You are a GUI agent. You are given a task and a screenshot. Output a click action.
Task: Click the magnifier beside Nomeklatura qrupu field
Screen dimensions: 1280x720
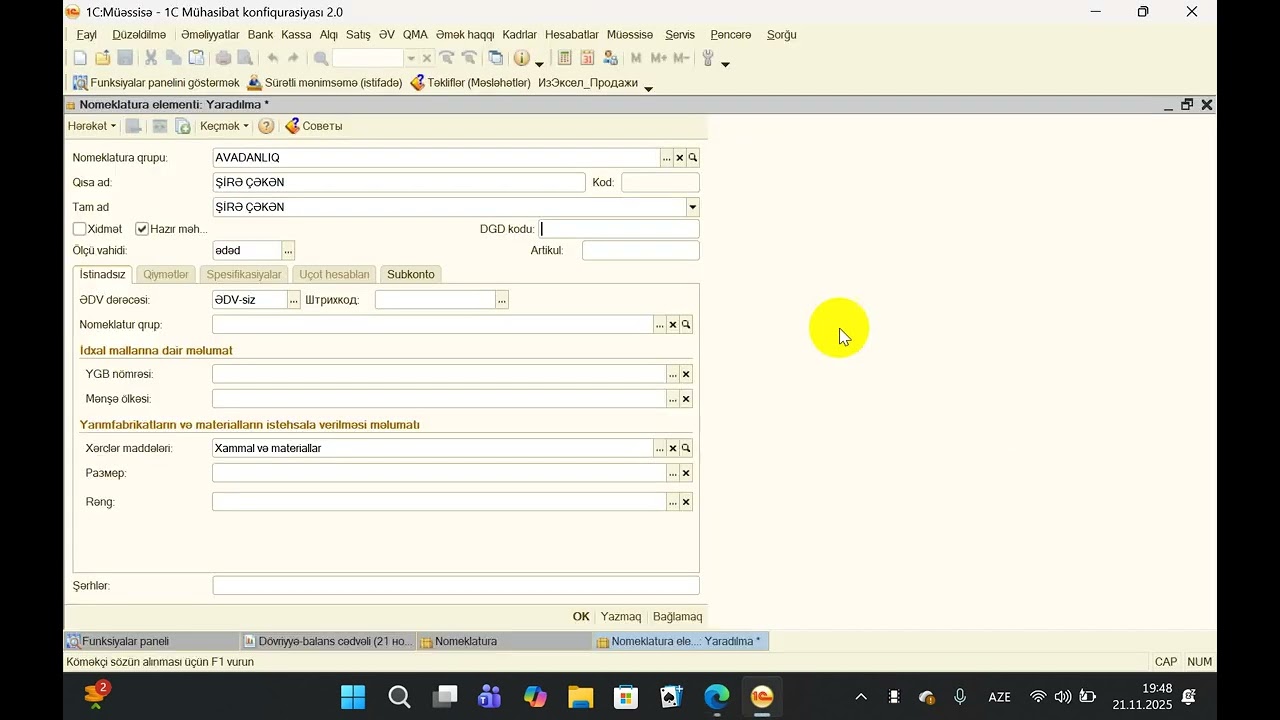click(x=693, y=158)
